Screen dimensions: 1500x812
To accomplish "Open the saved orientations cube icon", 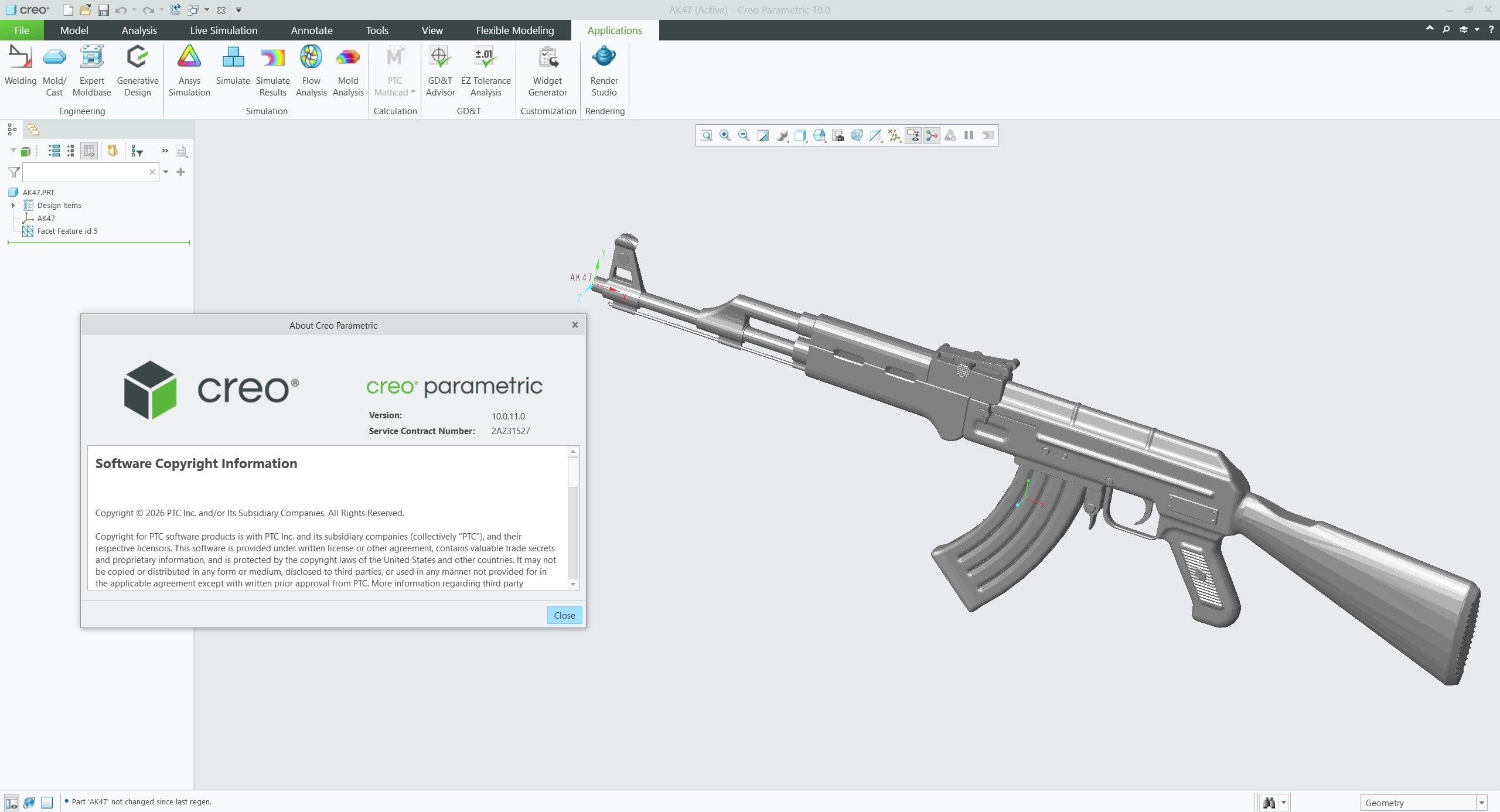I will click(x=819, y=135).
